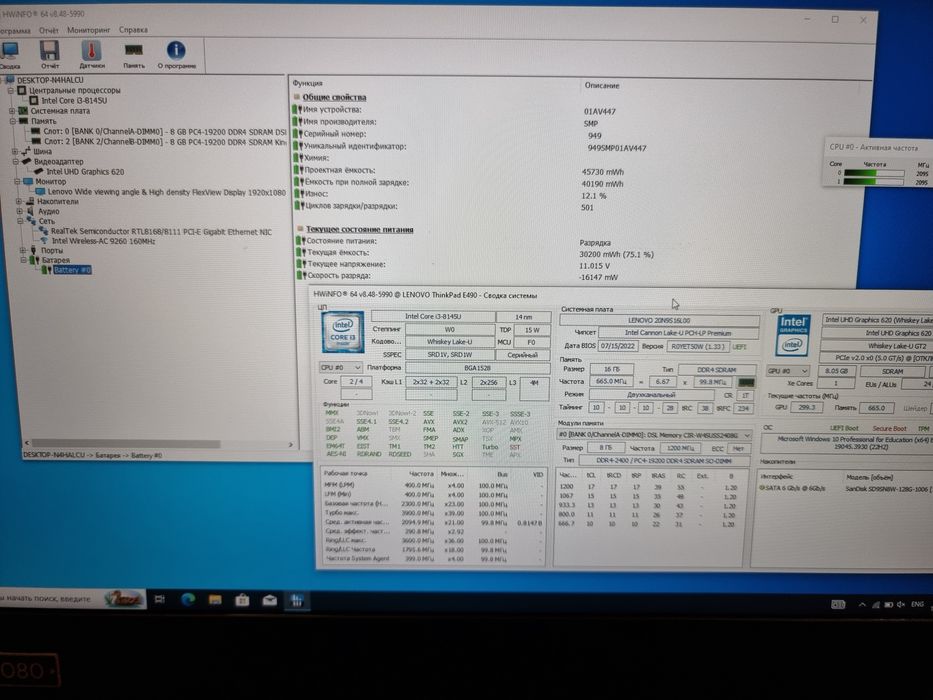Image resolution: width=933 pixels, height=700 pixels.
Task: Collapse the Центральные процессоры tree node
Action: pyautogui.click(x=10, y=90)
